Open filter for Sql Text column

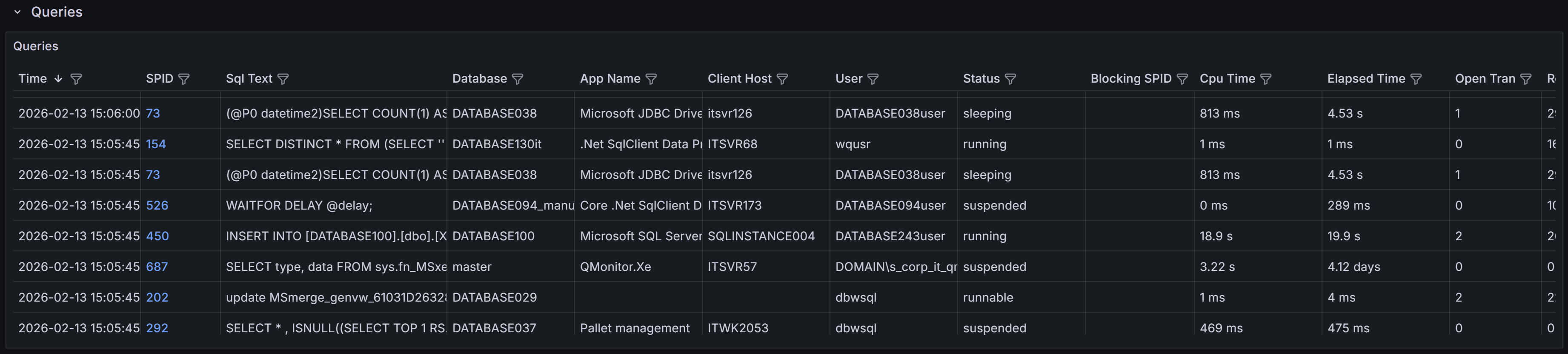(x=283, y=79)
